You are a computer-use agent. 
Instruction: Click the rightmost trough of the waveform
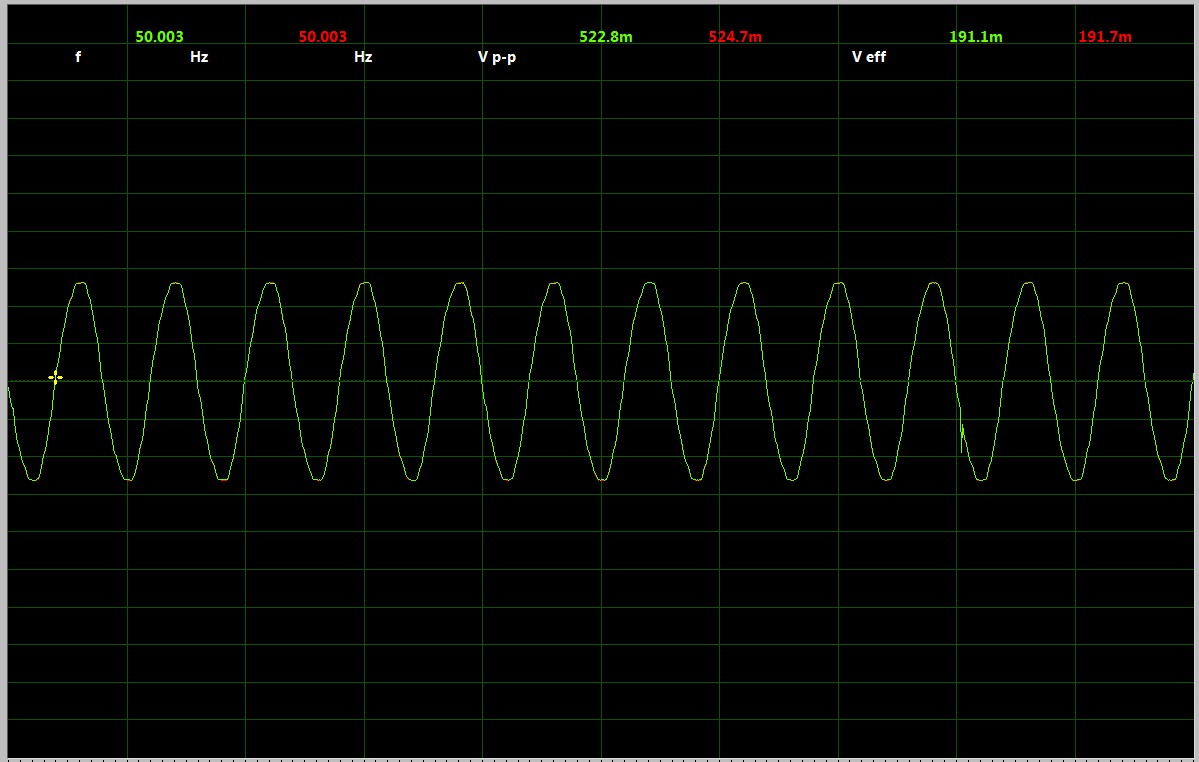[x=1171, y=480]
